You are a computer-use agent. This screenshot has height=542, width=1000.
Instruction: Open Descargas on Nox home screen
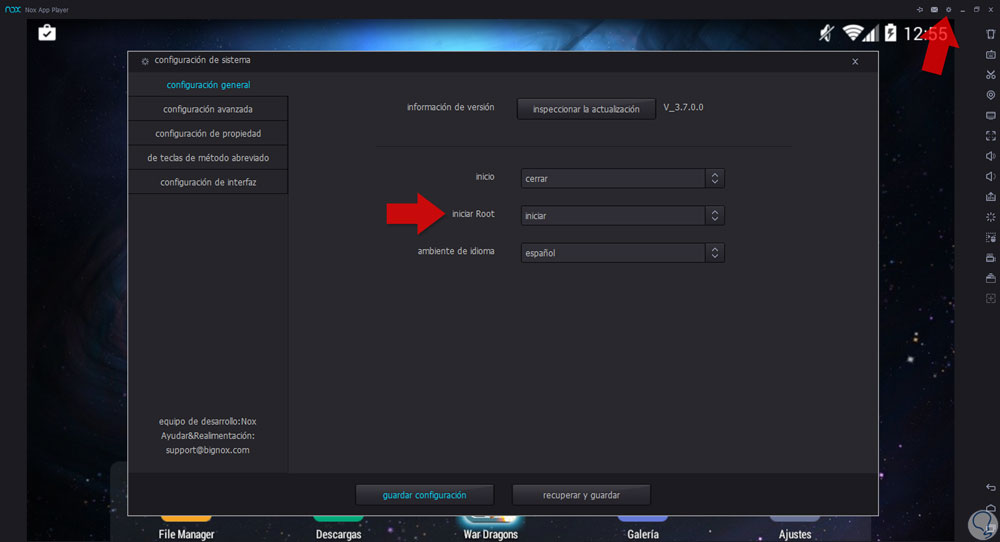pos(339,526)
